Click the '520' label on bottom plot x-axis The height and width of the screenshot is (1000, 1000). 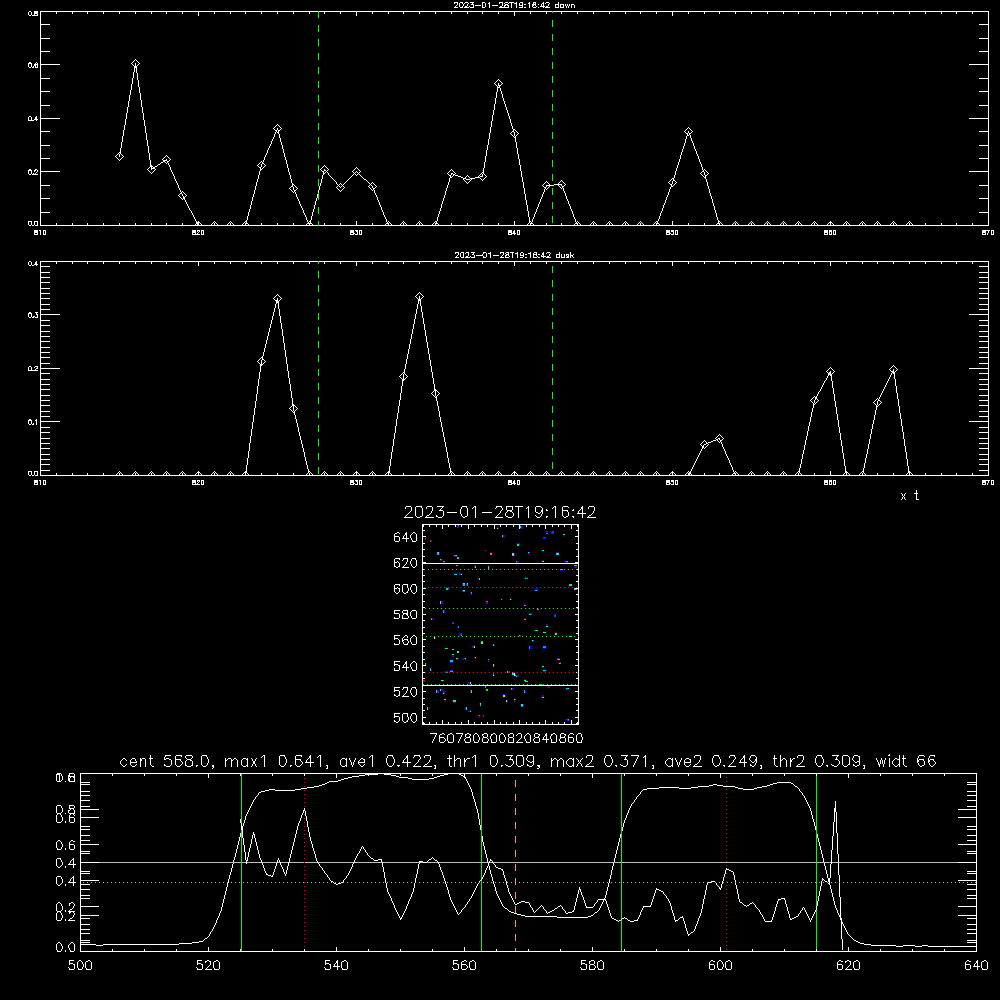[209, 966]
